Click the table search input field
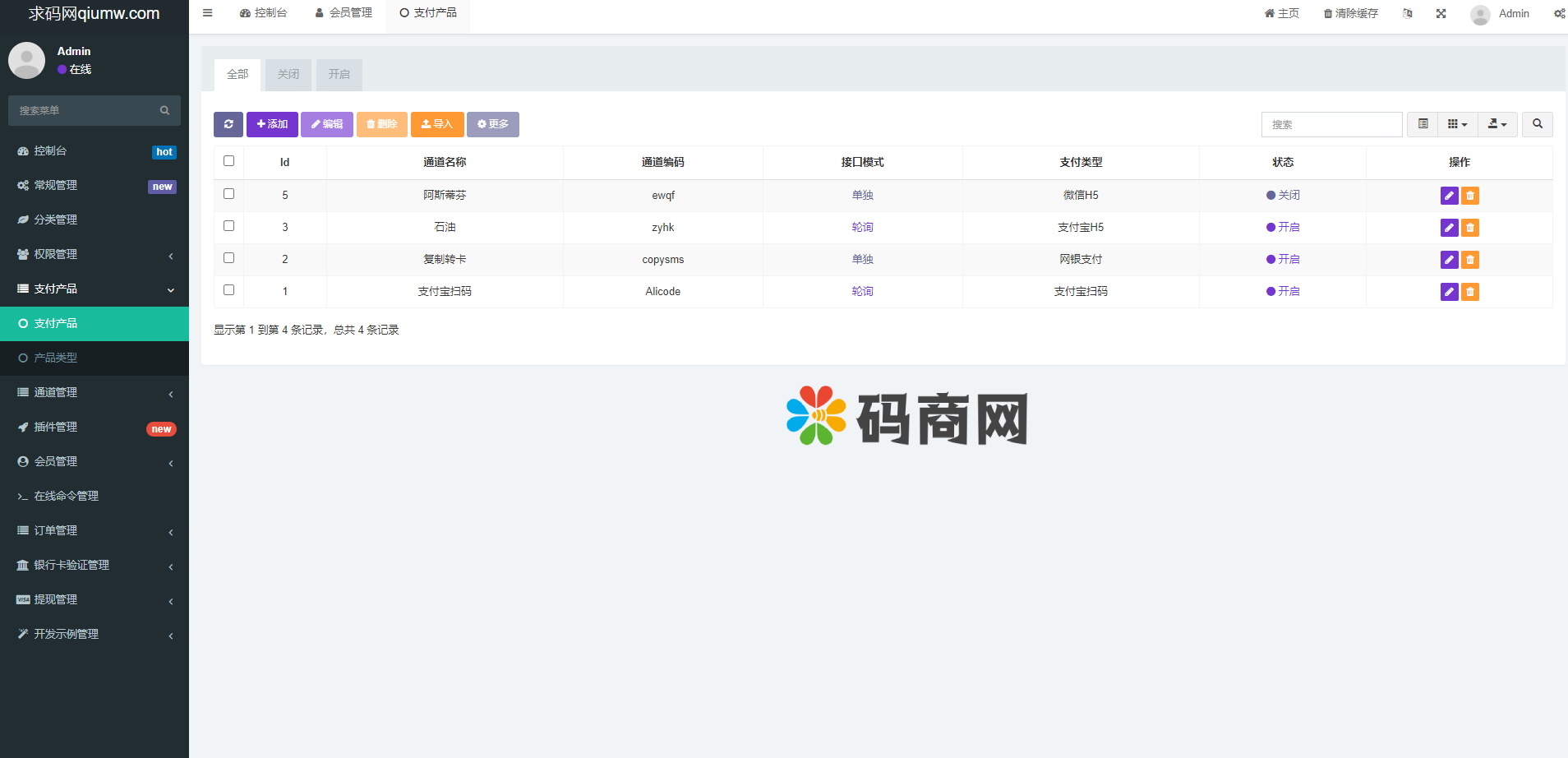 (x=1331, y=125)
